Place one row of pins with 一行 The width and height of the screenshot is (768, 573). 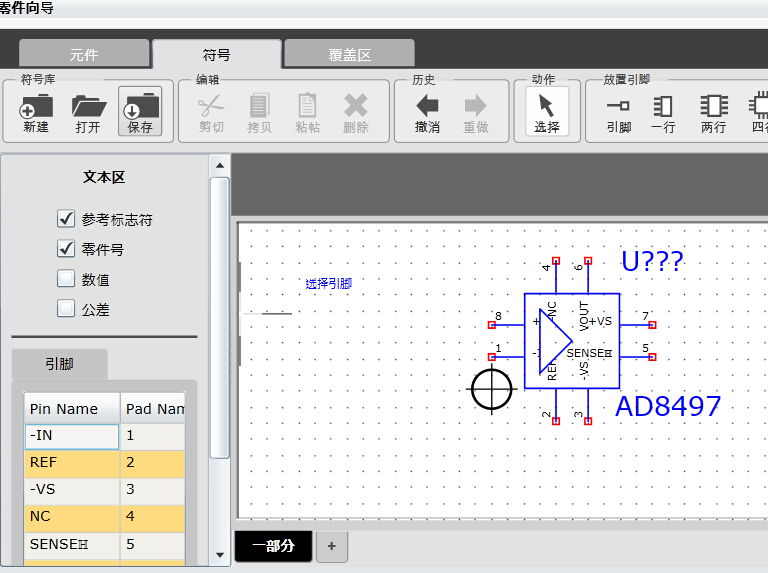click(x=663, y=114)
